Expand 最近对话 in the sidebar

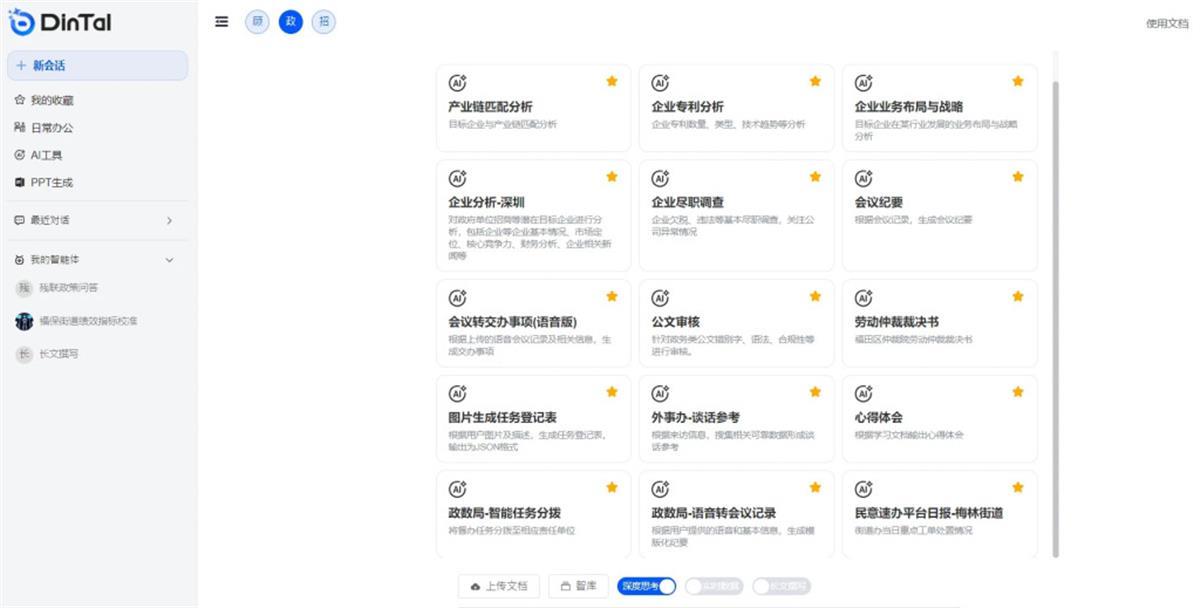[x=96, y=220]
